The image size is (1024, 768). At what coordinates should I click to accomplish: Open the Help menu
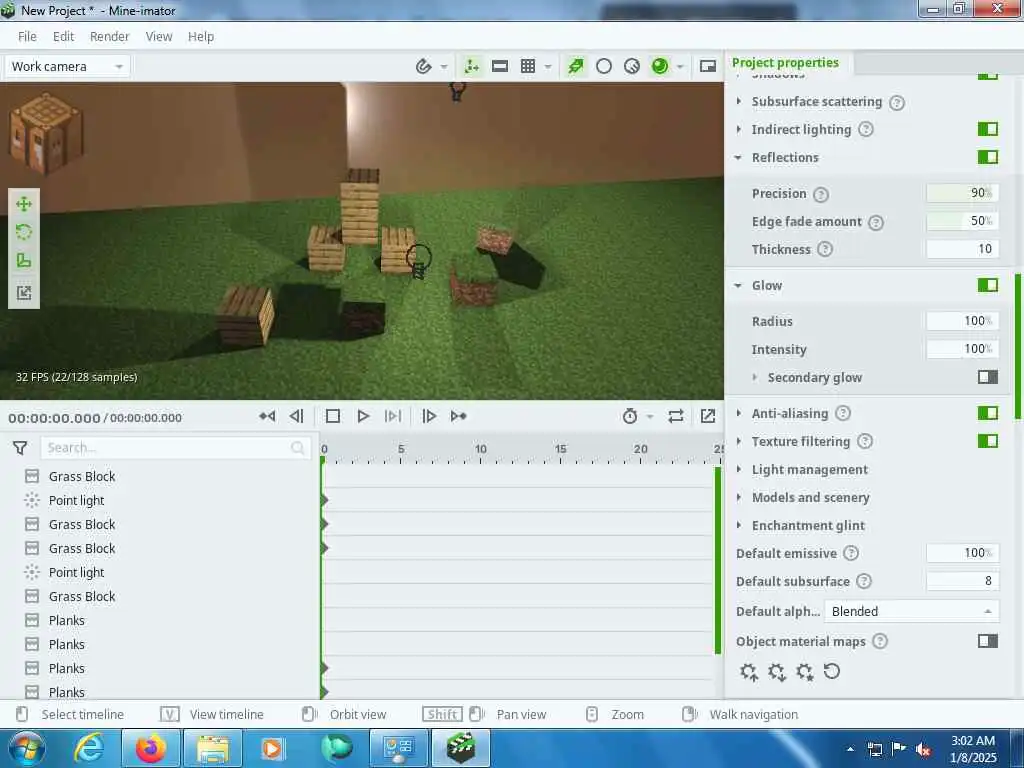pos(201,37)
